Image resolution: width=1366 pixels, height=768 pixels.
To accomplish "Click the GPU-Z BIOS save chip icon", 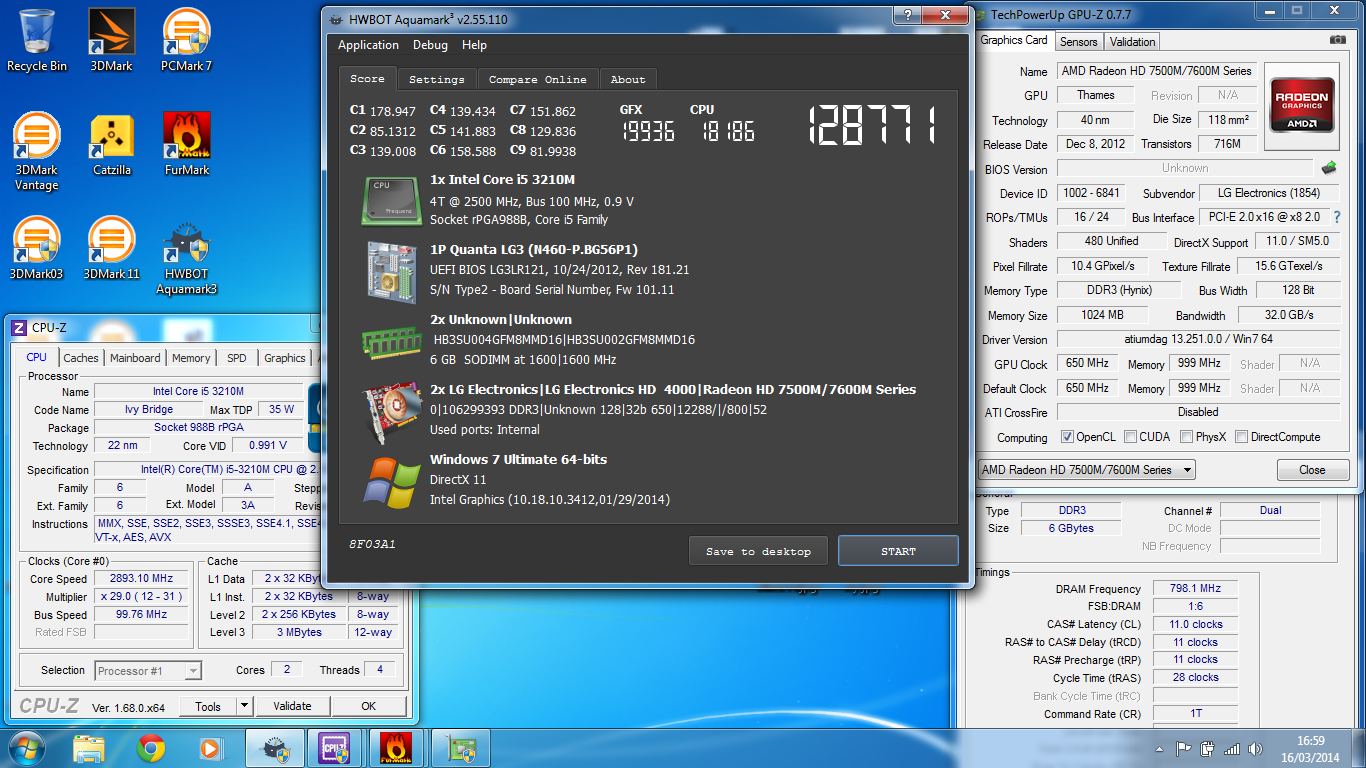I will [x=1329, y=168].
